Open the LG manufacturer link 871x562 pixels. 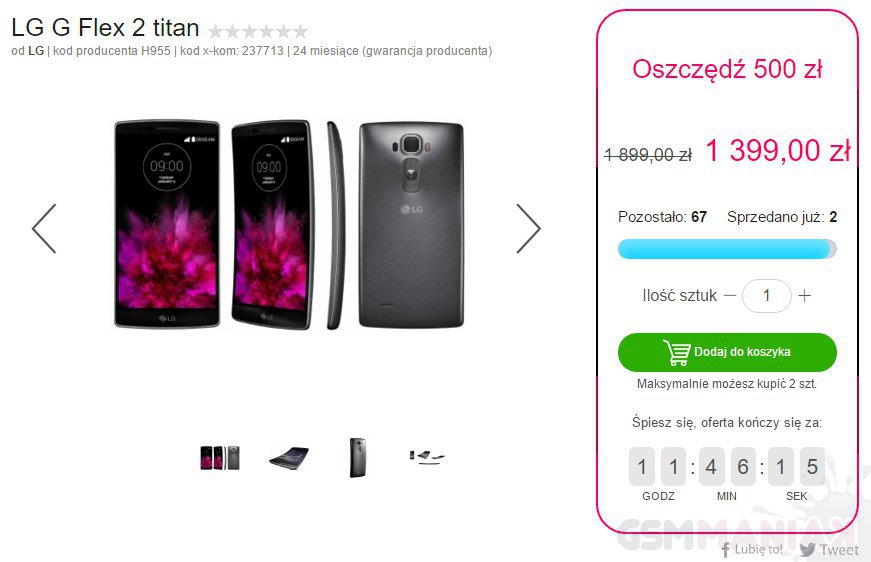point(36,51)
